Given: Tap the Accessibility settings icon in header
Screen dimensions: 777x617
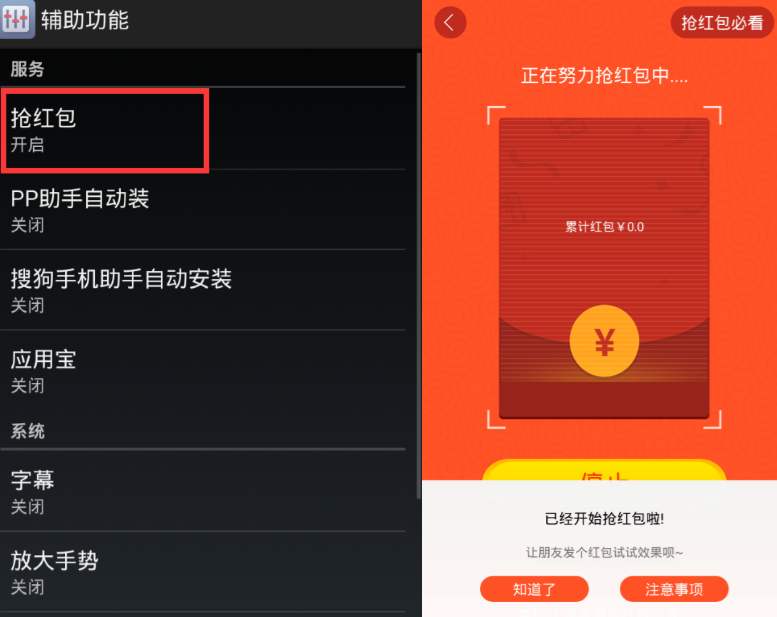Looking at the screenshot, I should pos(17,19).
